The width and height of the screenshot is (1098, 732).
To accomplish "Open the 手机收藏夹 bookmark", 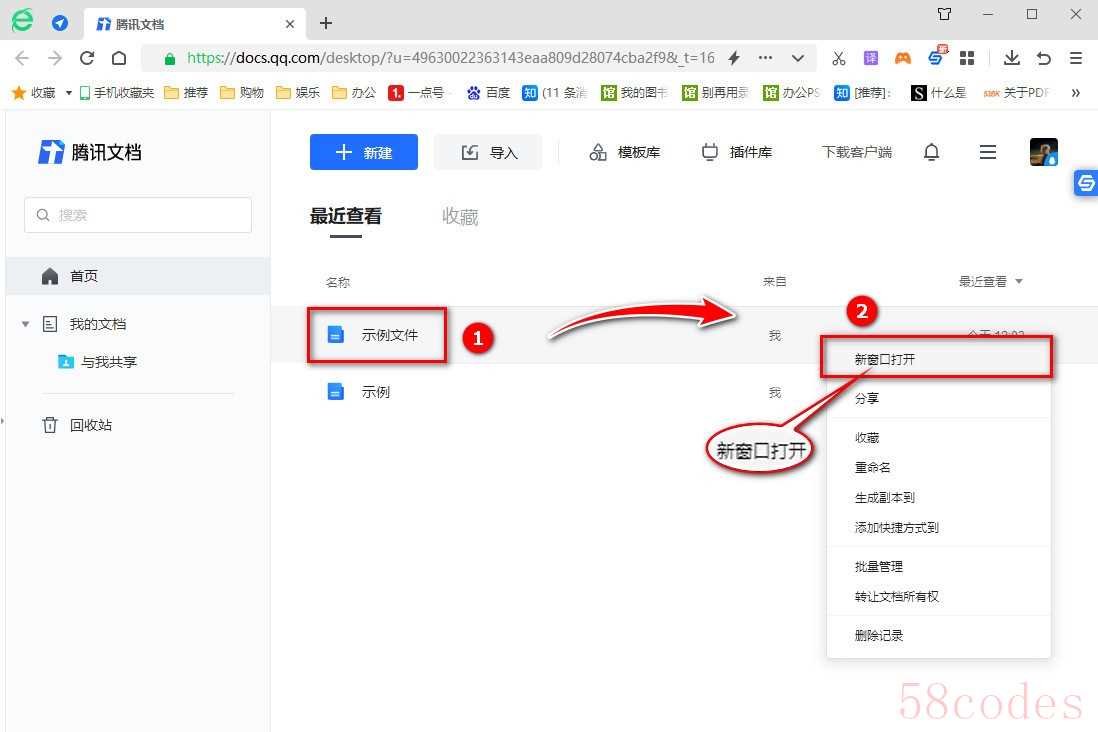I will click(116, 92).
